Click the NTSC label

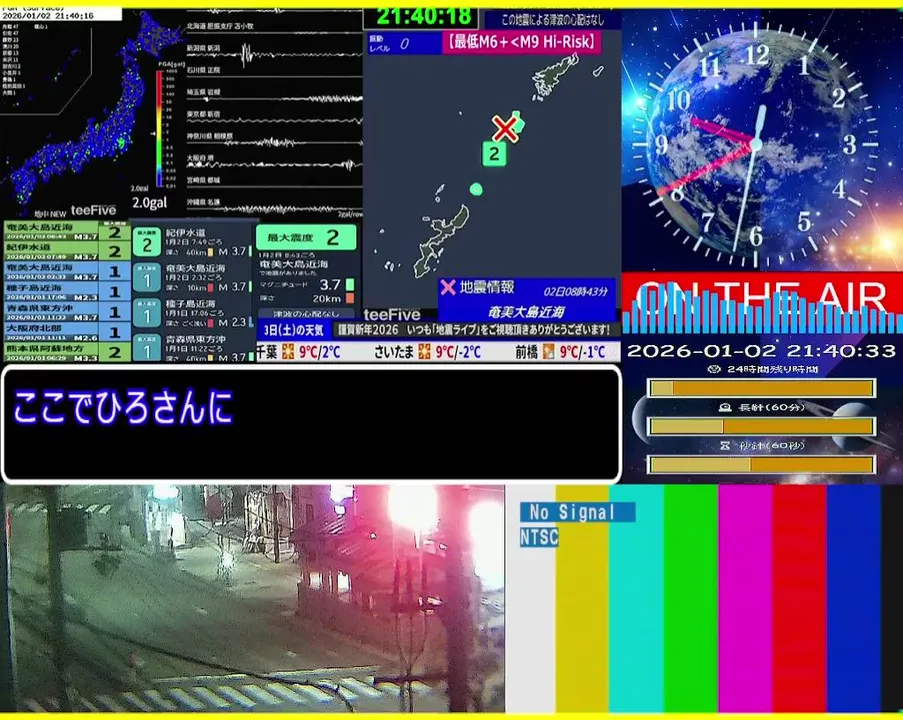(x=539, y=537)
